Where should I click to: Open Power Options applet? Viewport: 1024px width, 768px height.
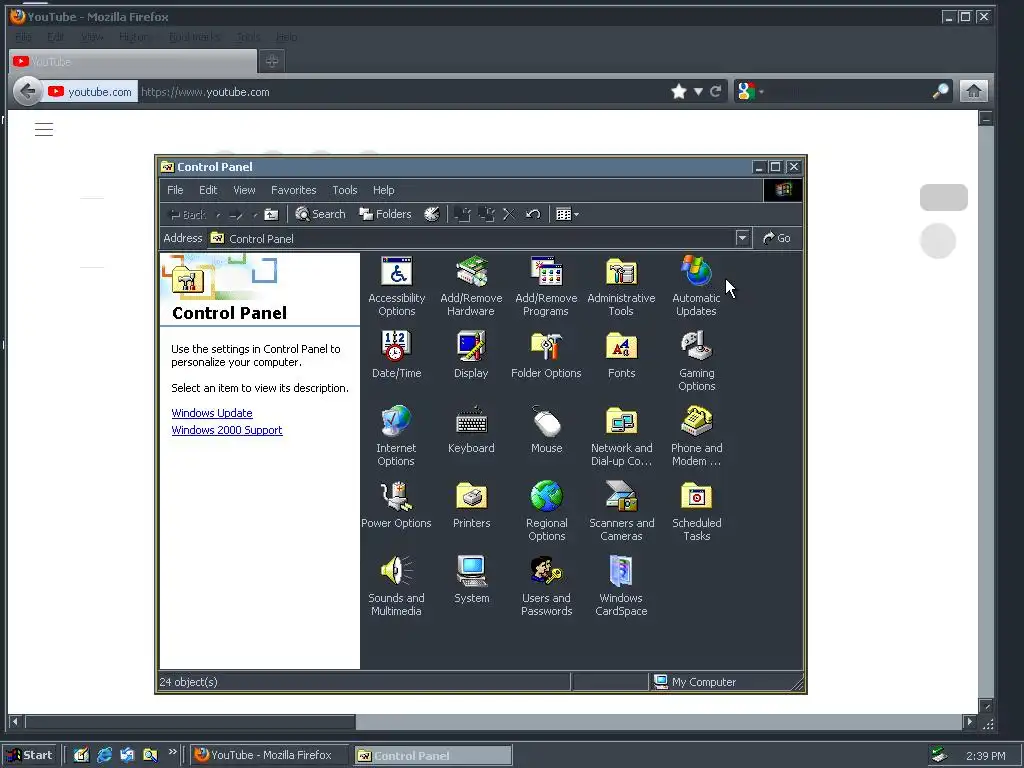point(396,505)
